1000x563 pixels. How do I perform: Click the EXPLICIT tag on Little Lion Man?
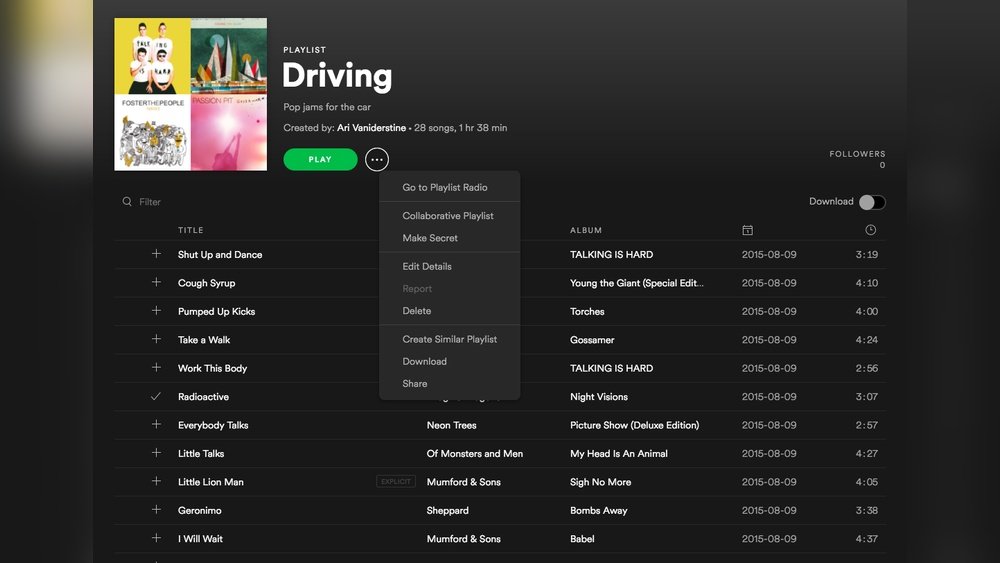coord(395,481)
